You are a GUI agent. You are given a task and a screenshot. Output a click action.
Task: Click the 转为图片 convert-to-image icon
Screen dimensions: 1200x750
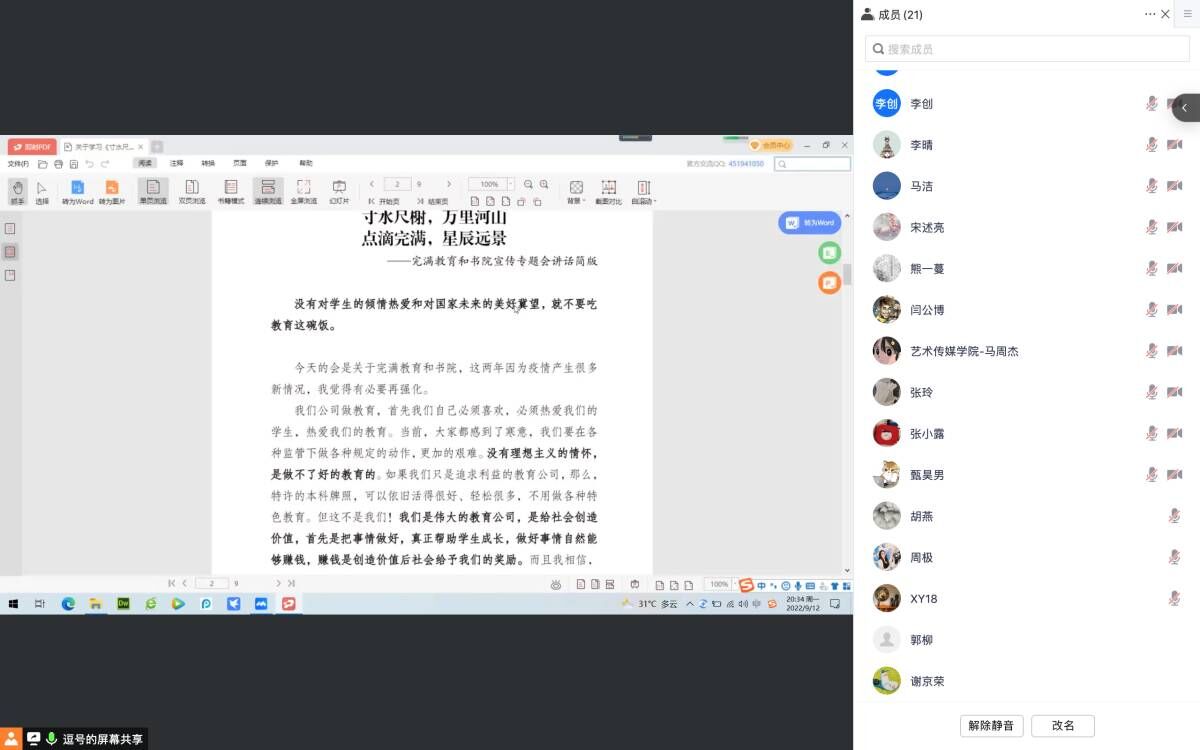tap(112, 191)
